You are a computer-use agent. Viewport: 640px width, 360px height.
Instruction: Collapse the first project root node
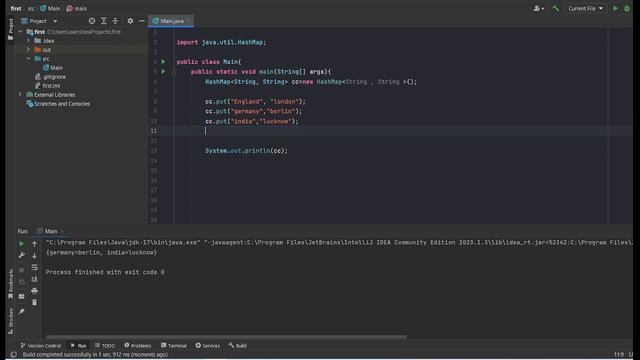(20, 31)
